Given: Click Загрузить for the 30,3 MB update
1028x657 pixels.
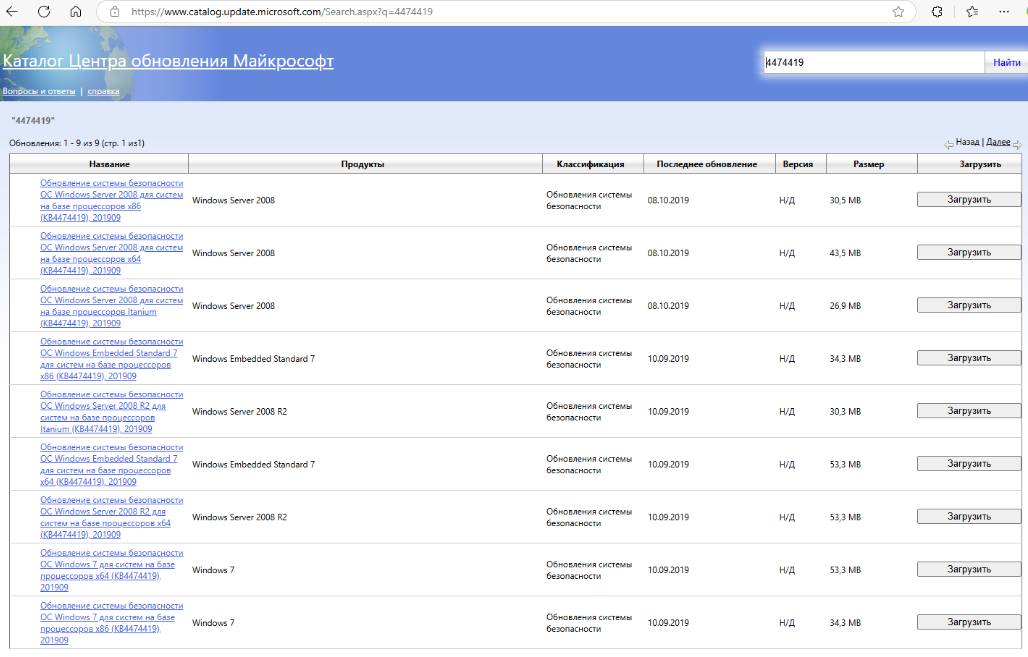Looking at the screenshot, I should 968,411.
